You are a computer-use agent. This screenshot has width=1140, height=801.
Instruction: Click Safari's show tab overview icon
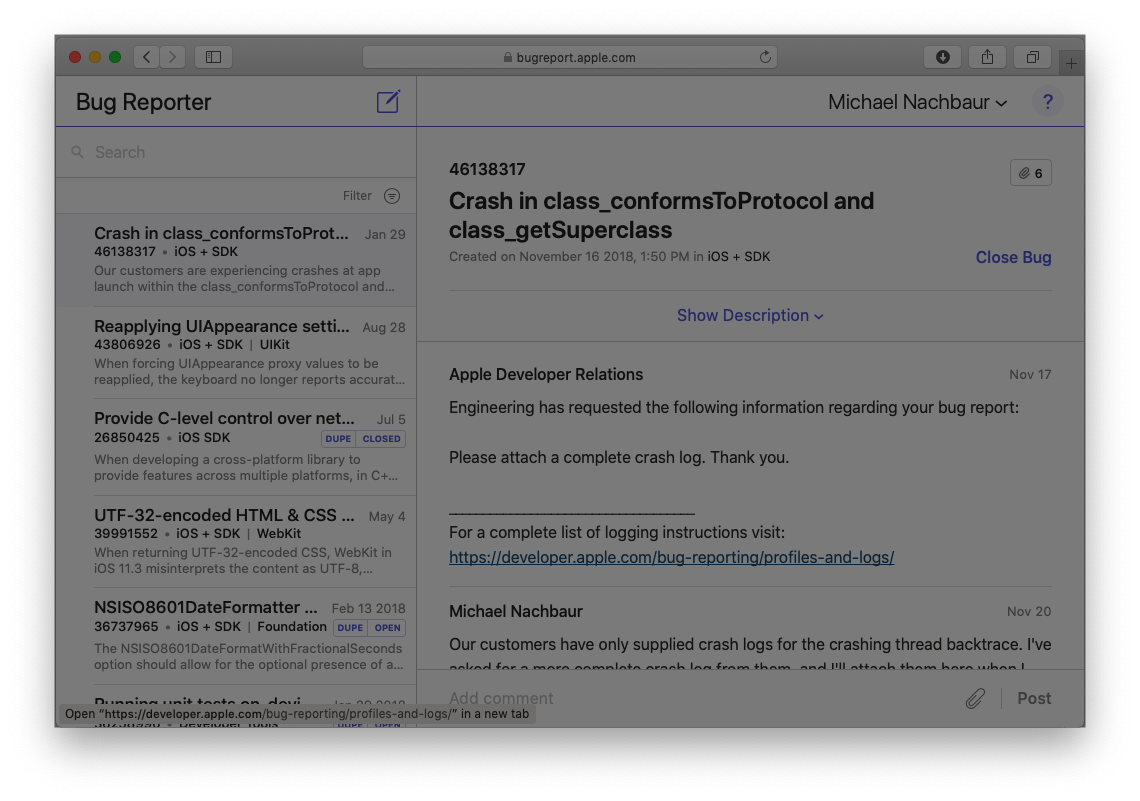click(1032, 57)
